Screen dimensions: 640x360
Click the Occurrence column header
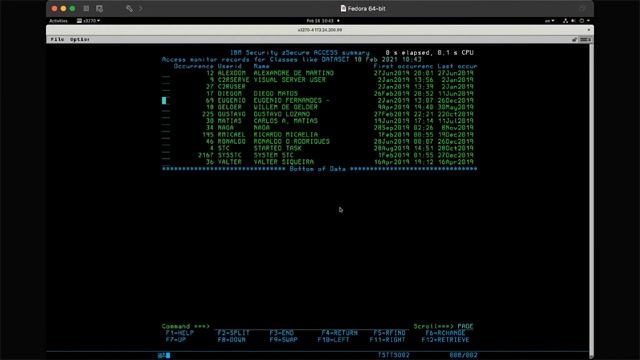coord(193,66)
